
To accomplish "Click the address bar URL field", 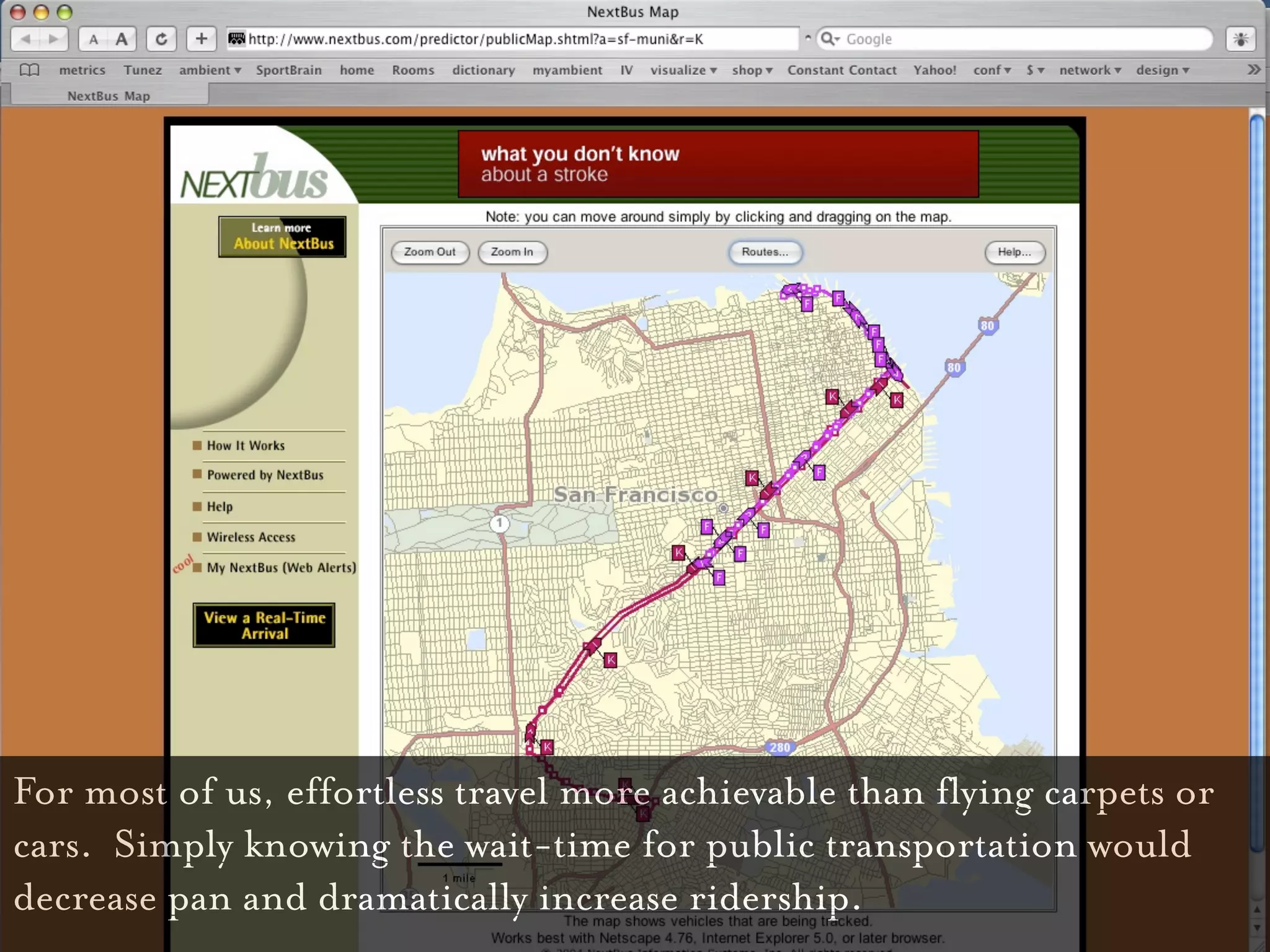I will tap(512, 39).
